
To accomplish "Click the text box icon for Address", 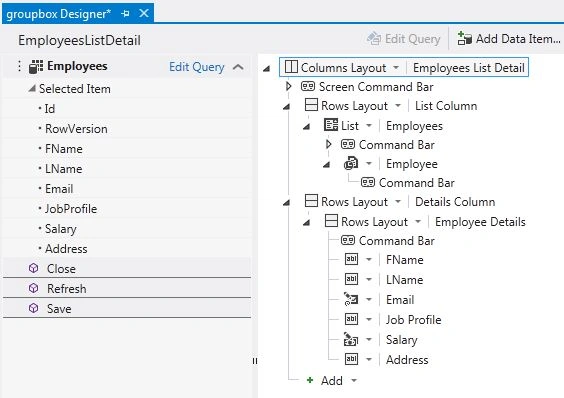I will click(x=351, y=359).
